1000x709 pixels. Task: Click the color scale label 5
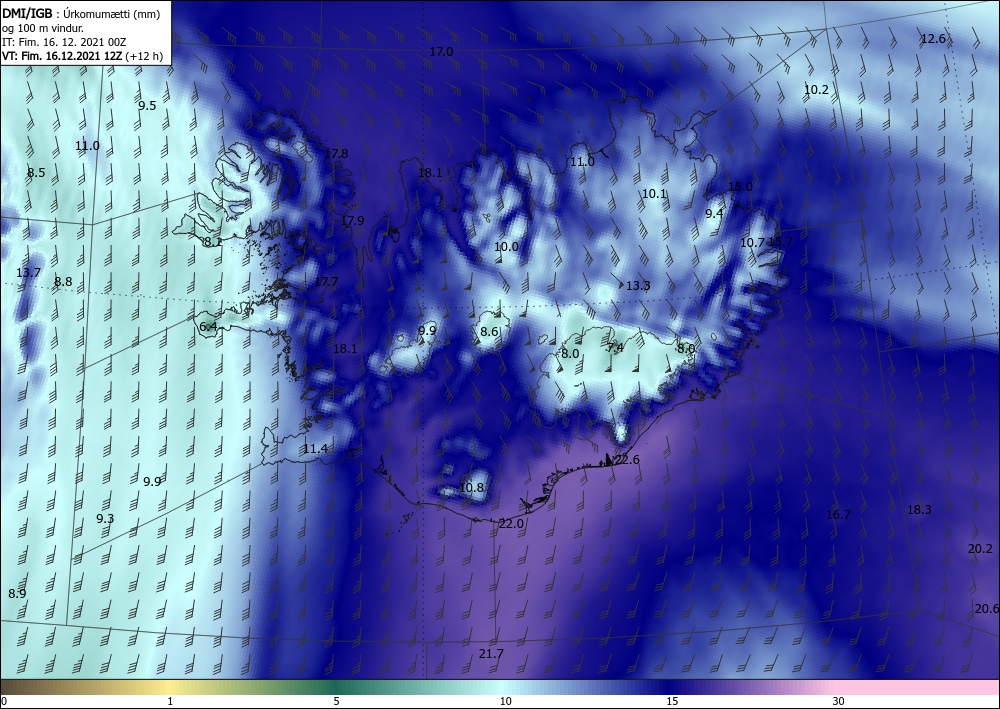[x=336, y=702]
